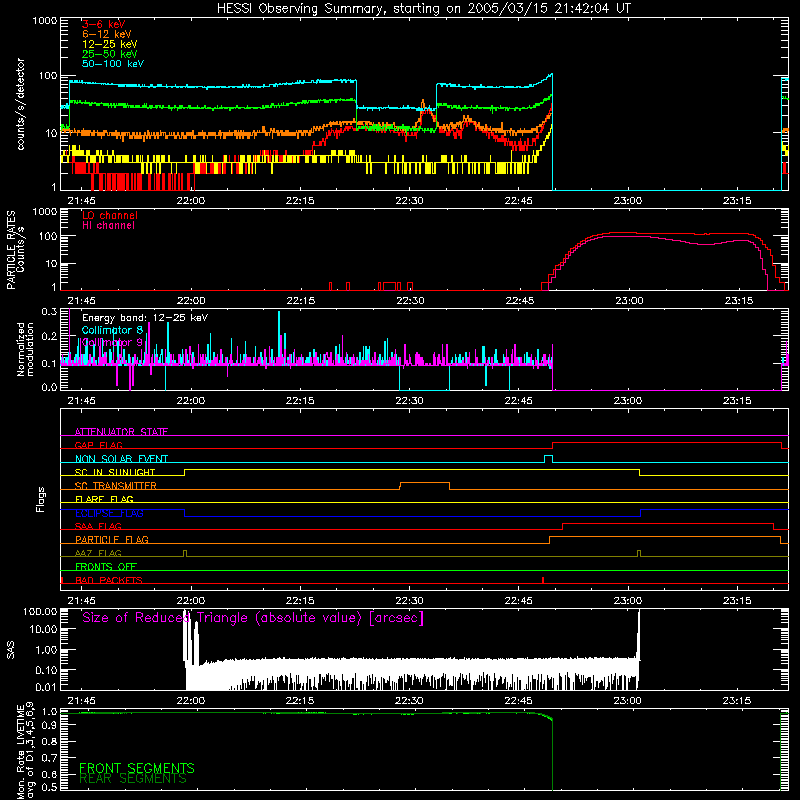Image resolution: width=800 pixels, height=800 pixels.
Task: Click the "0.3" tick on modulation axis
Action: 49,312
